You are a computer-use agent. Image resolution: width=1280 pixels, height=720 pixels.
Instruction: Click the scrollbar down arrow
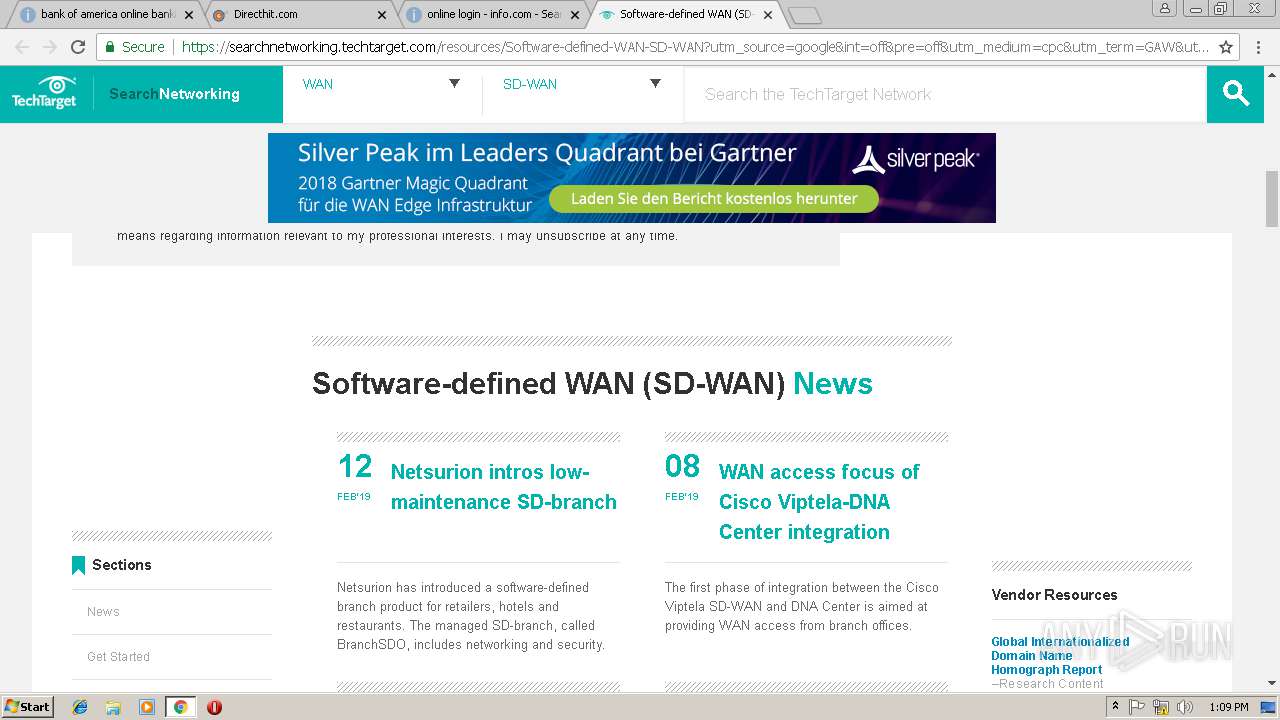point(1272,683)
